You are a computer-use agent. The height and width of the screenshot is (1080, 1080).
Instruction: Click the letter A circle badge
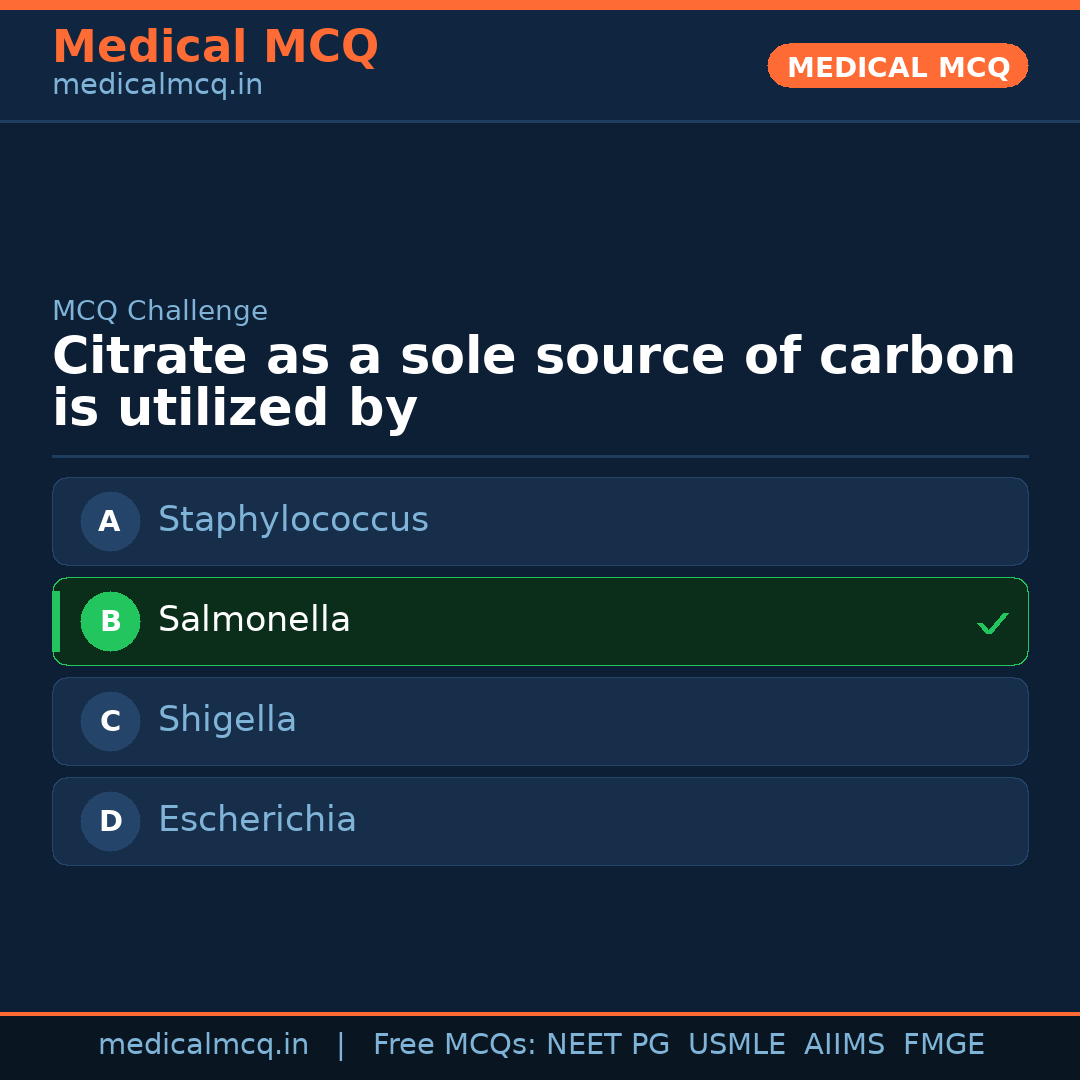110,521
